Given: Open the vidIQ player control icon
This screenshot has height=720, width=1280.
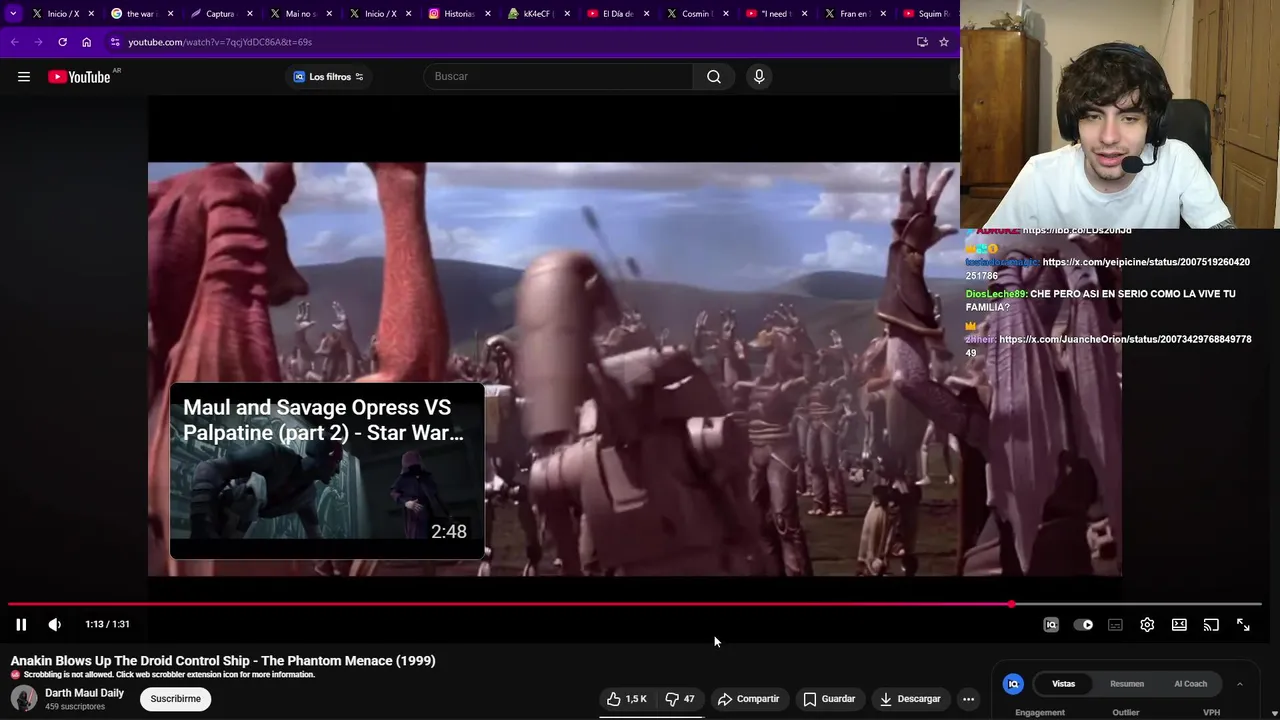Looking at the screenshot, I should pyautogui.click(x=1051, y=624).
